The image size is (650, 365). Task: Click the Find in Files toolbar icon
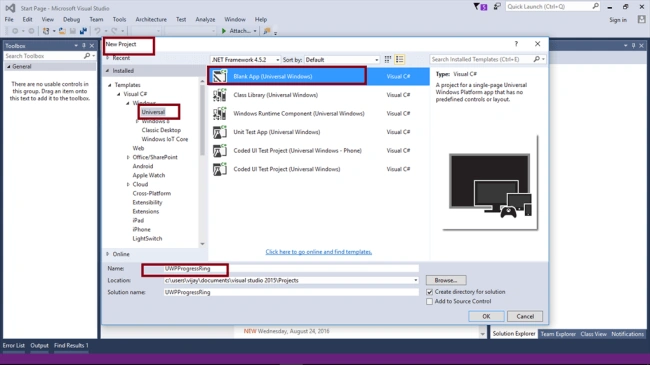pyautogui.click(x=267, y=31)
